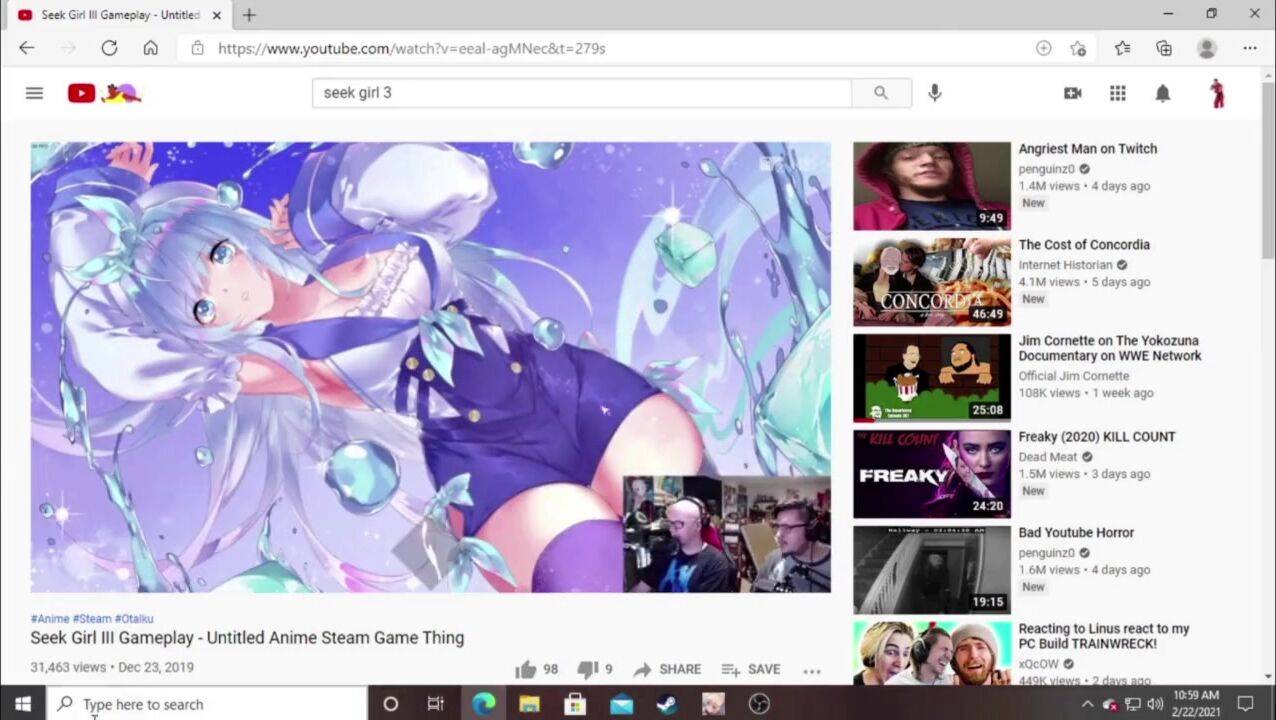Open the notifications bell
This screenshot has height=720, width=1276.
click(x=1162, y=93)
